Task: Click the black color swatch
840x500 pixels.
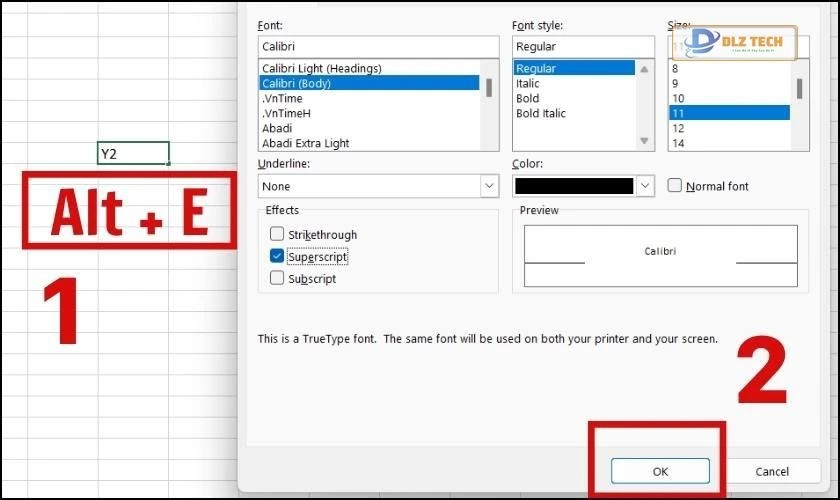Action: pyautogui.click(x=573, y=186)
